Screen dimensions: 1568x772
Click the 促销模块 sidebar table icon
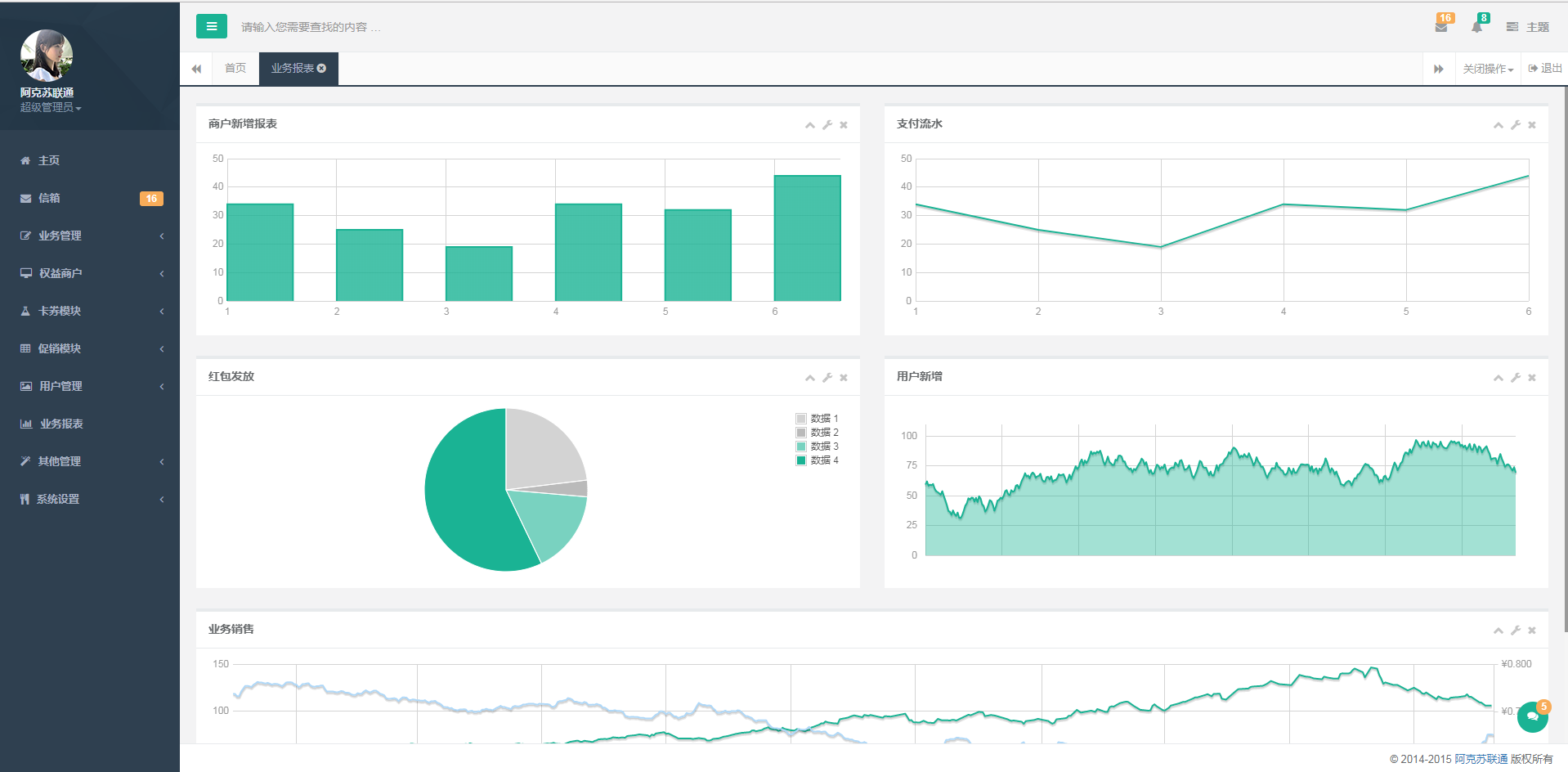coord(25,348)
